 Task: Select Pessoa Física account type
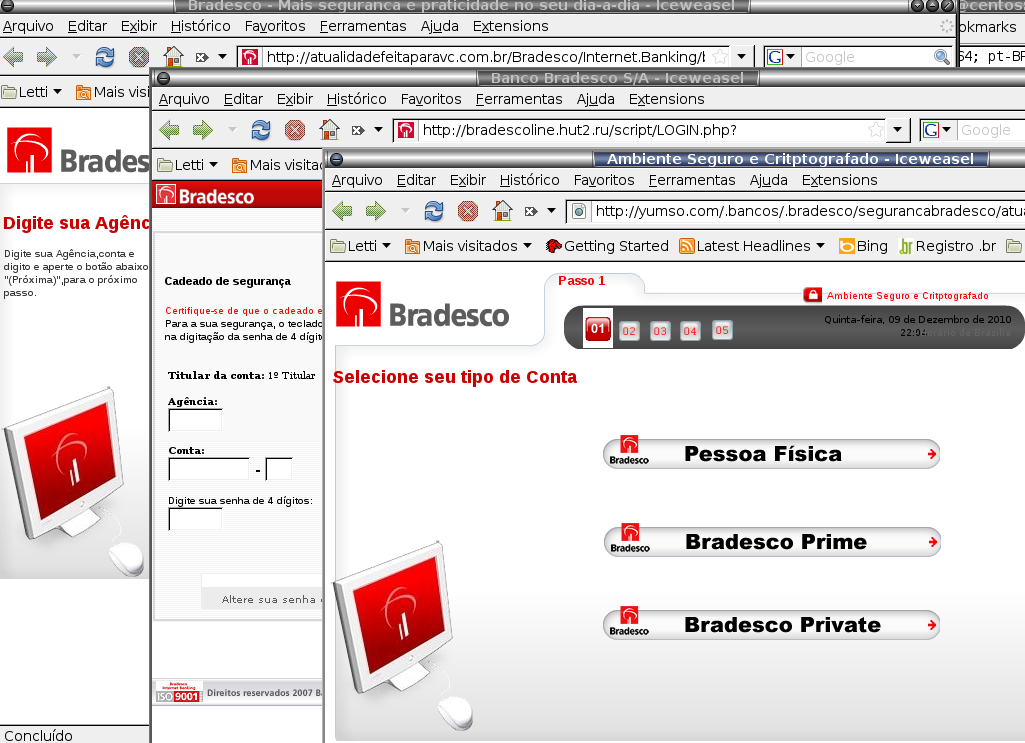point(771,454)
